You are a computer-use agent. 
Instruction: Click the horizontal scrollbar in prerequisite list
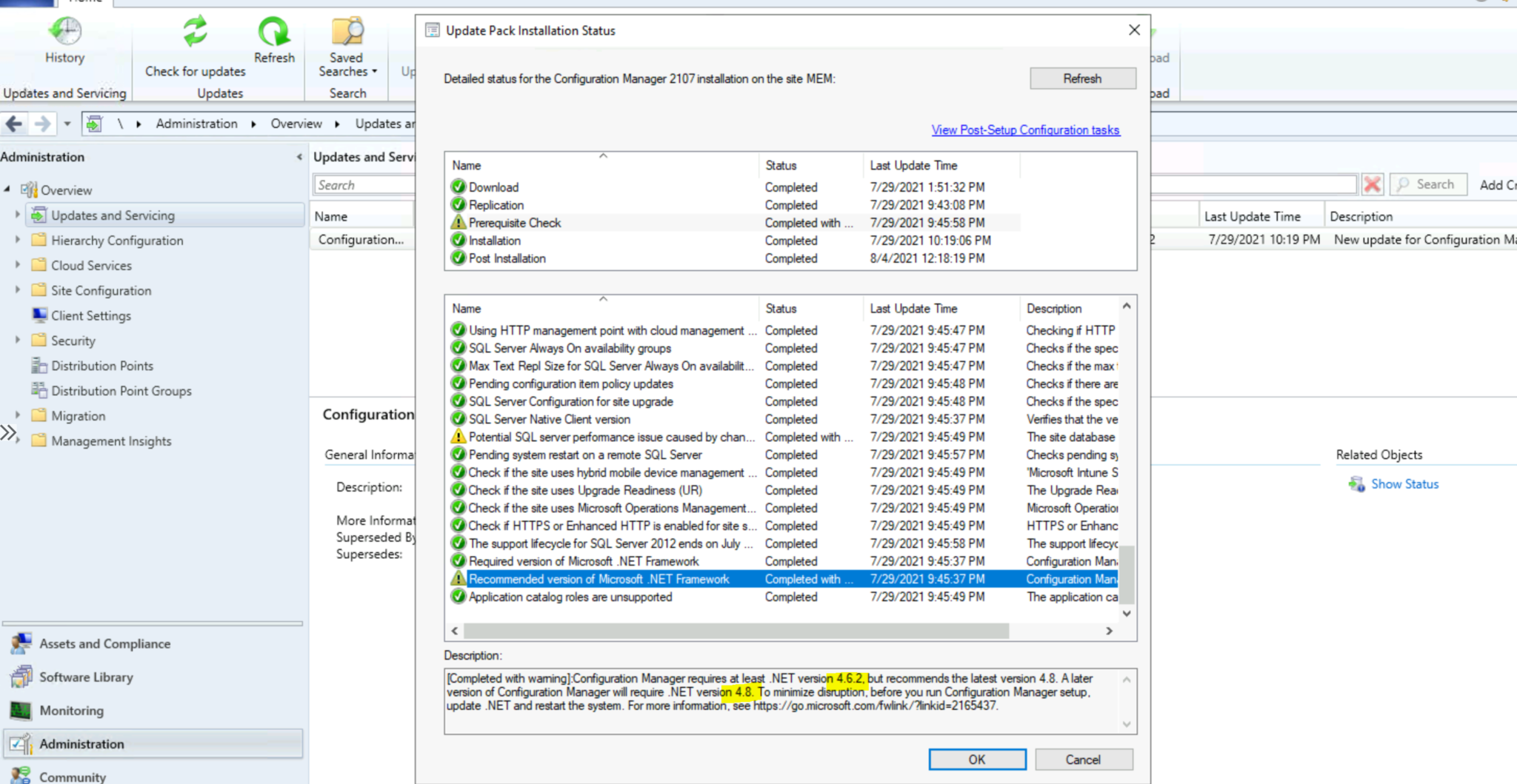coord(735,631)
